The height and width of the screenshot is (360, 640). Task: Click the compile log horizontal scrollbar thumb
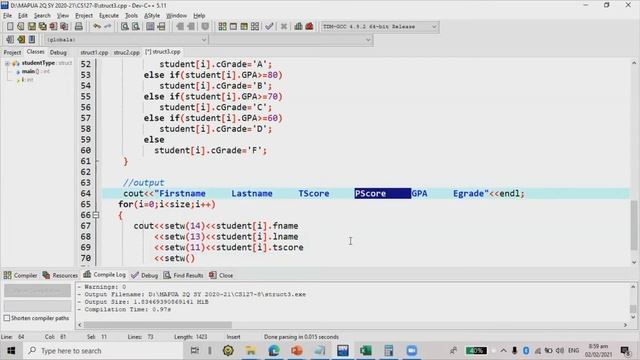click(158, 325)
